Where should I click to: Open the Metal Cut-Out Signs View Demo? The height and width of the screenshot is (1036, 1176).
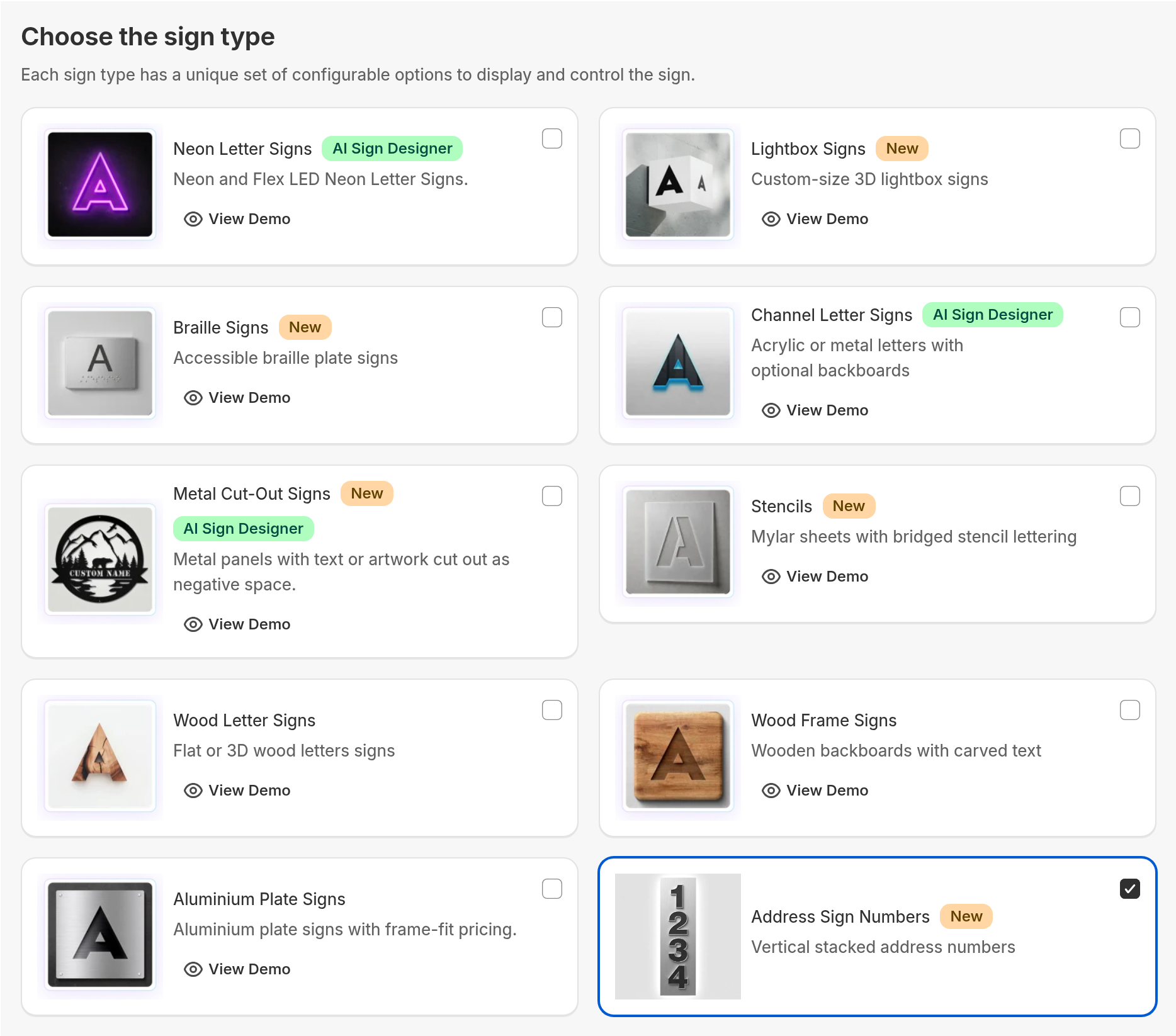point(237,624)
